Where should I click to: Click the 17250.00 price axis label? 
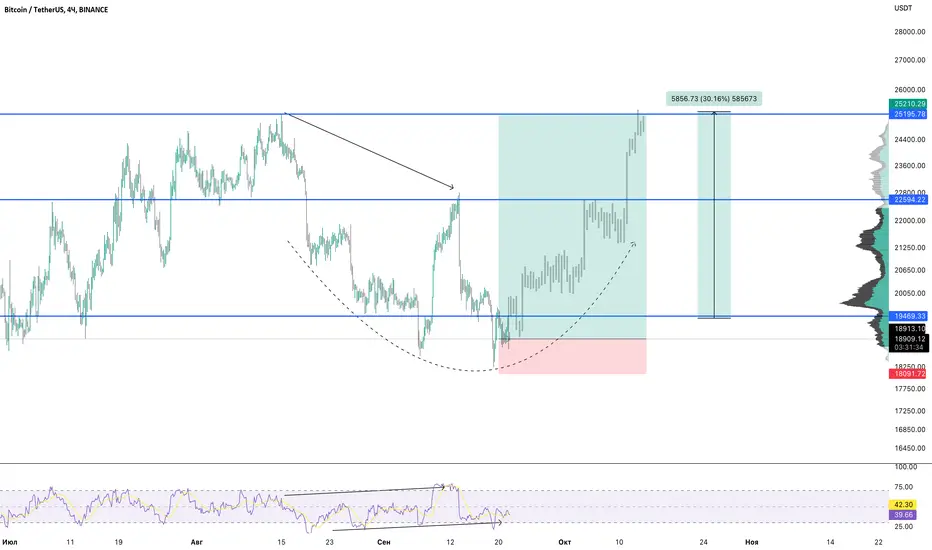909,410
